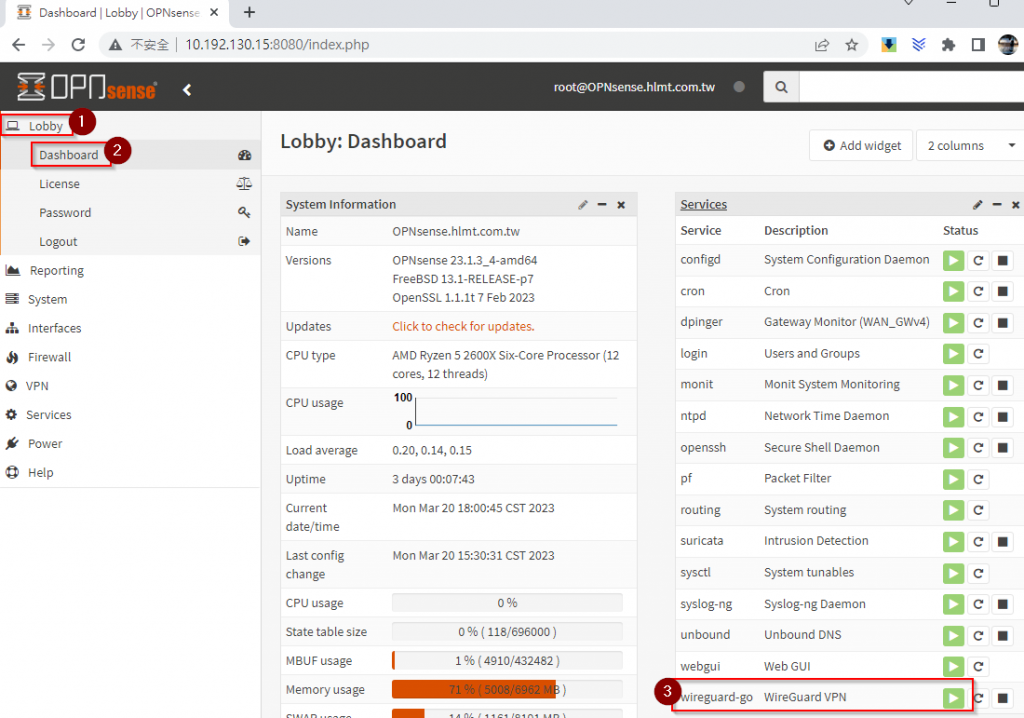Open a new browser tab
The width and height of the screenshot is (1024, 718).
coord(249,12)
